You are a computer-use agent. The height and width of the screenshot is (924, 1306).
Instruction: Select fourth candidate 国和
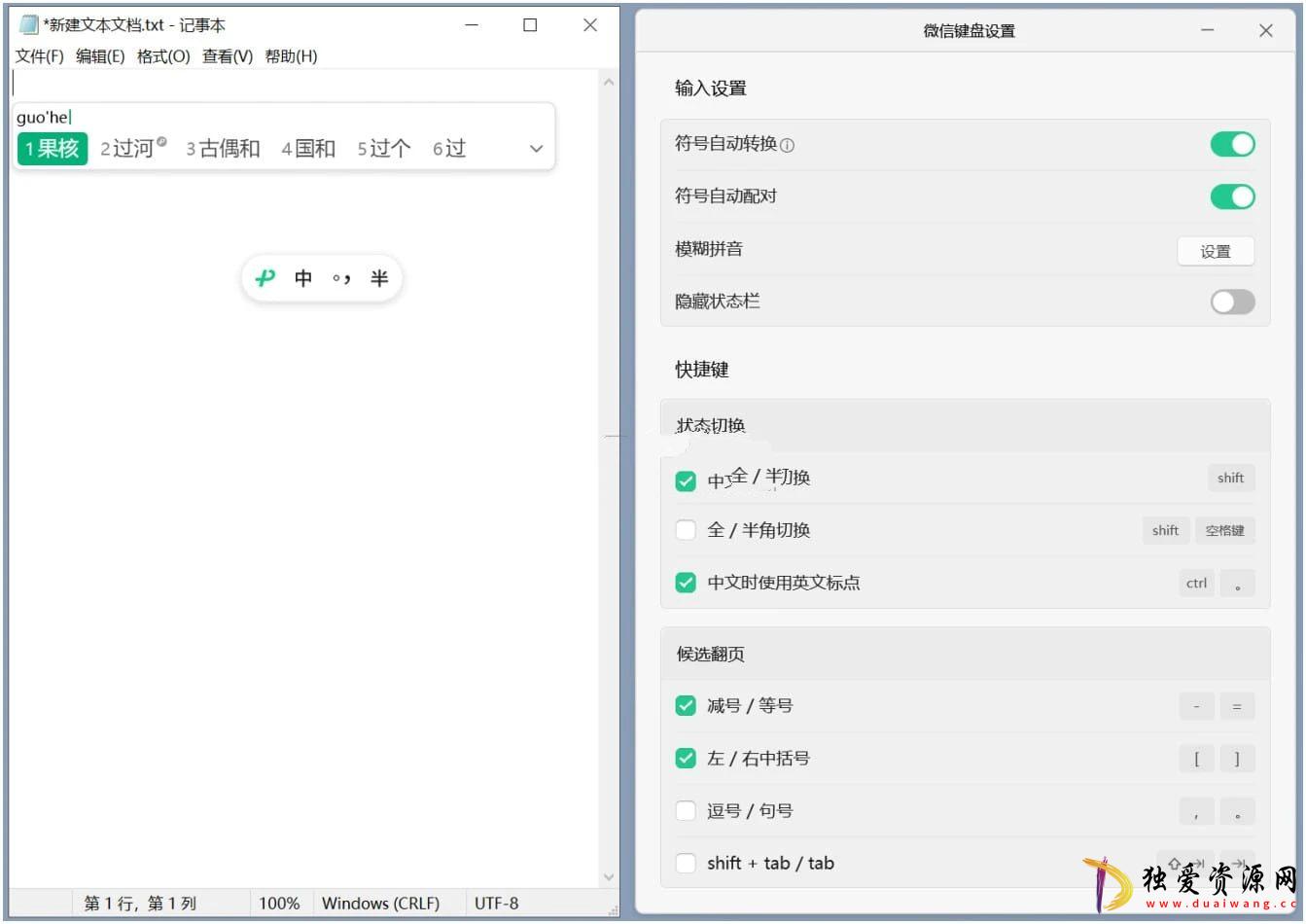point(308,149)
